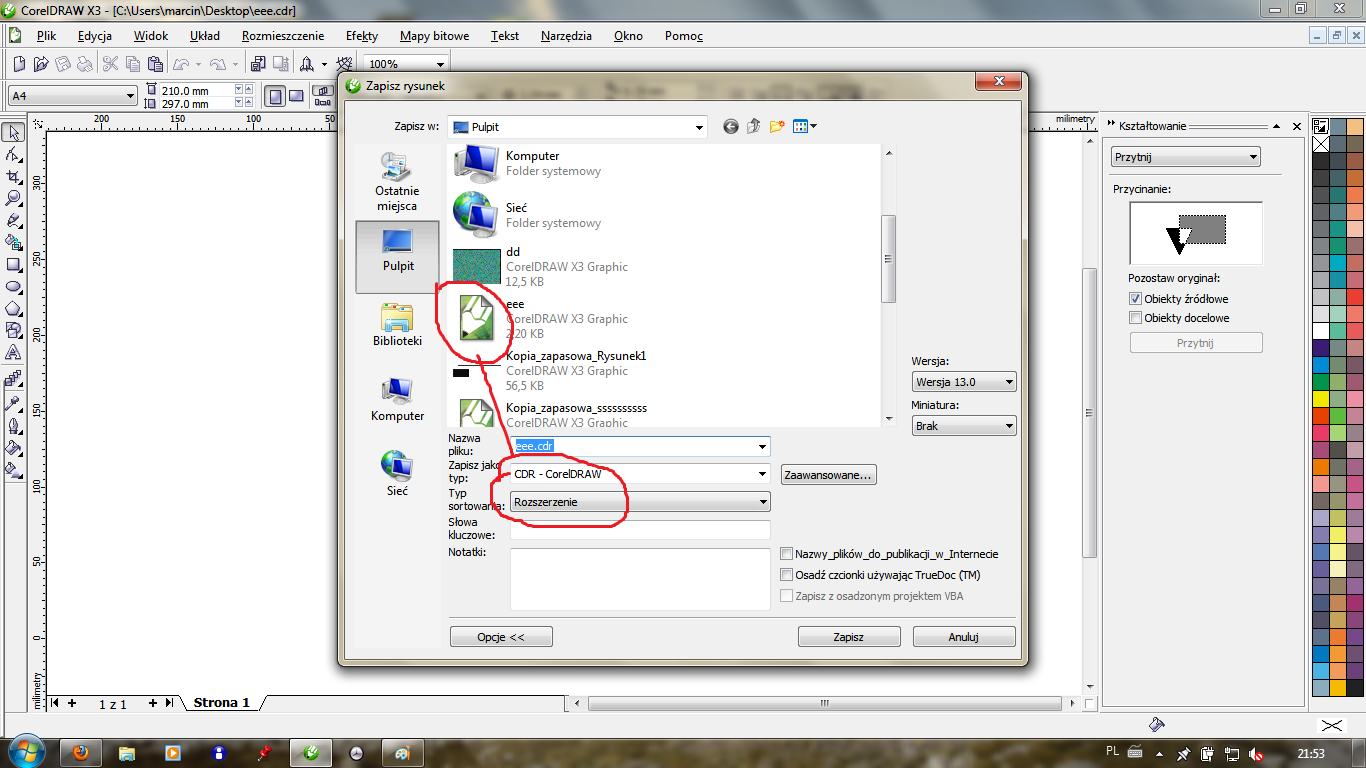This screenshot has height=768, width=1366.
Task: Open Biblioteki in the places sidebar
Action: tap(397, 324)
